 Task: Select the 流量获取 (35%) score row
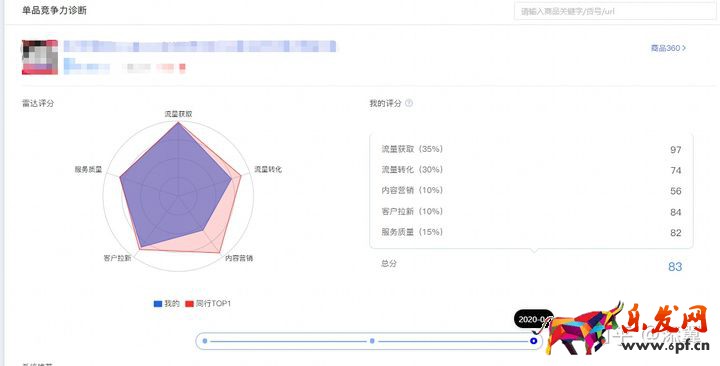[531, 149]
